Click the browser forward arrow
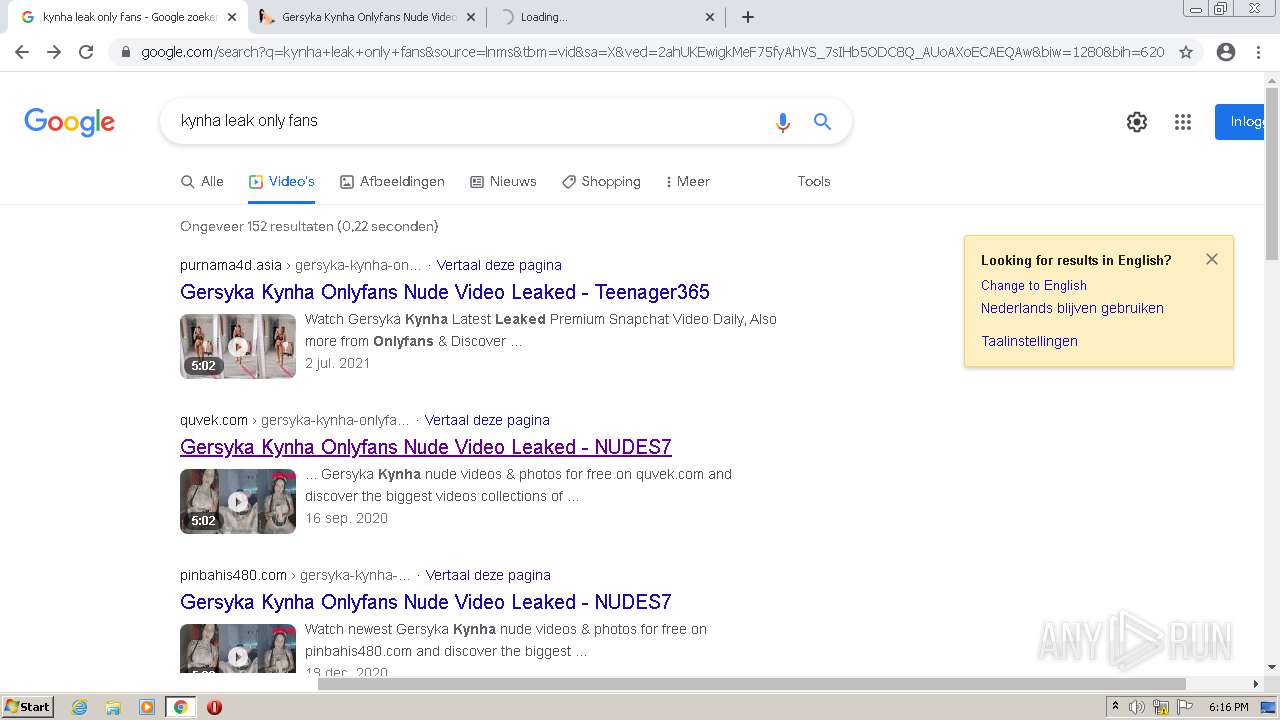 click(54, 52)
